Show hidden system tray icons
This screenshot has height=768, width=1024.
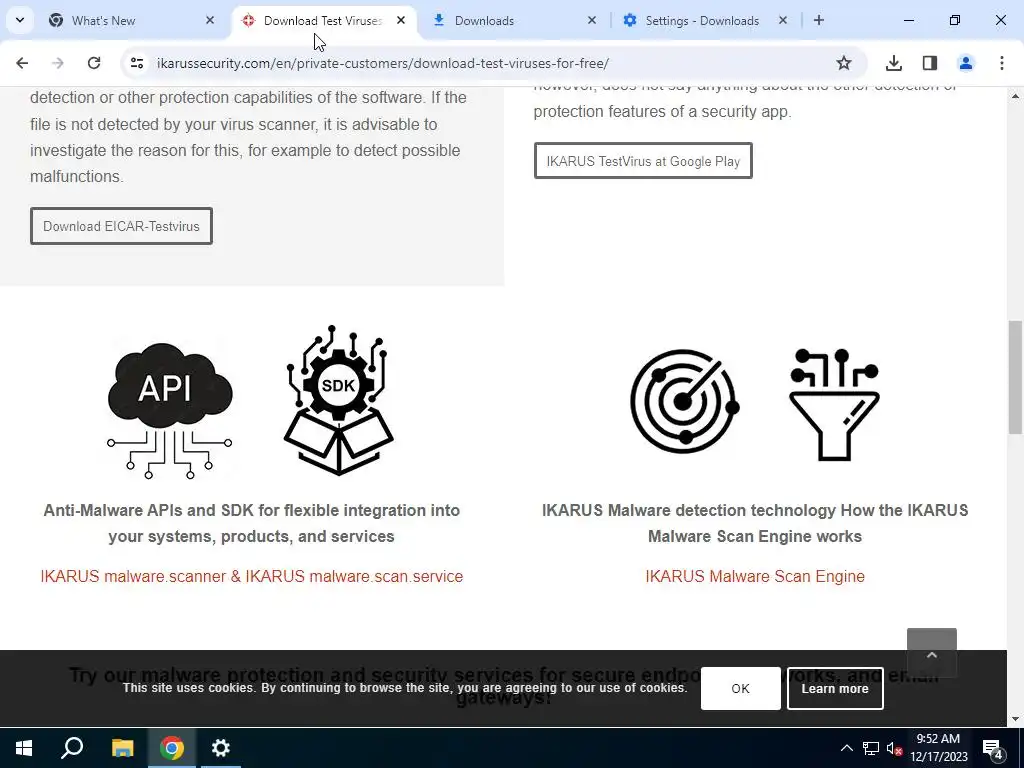[x=846, y=748]
